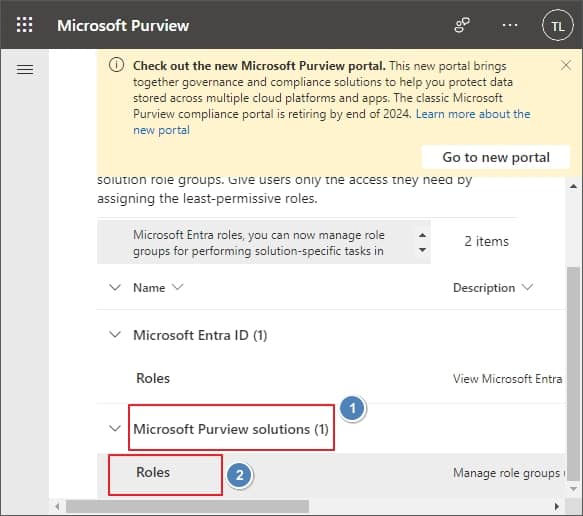Image resolution: width=583 pixels, height=516 pixels.
Task: Open the Description column dropdown
Action: pos(527,287)
